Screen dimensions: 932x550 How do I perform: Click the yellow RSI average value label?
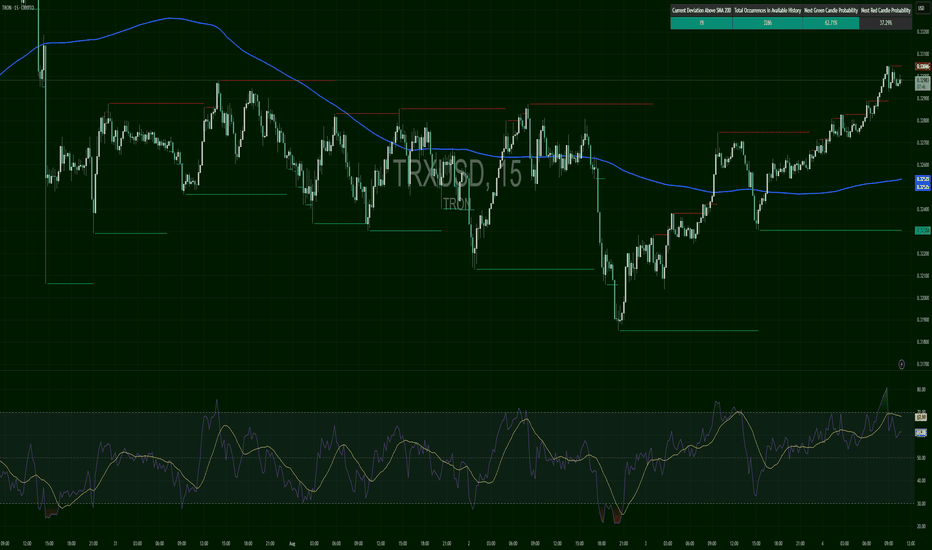click(x=921, y=417)
